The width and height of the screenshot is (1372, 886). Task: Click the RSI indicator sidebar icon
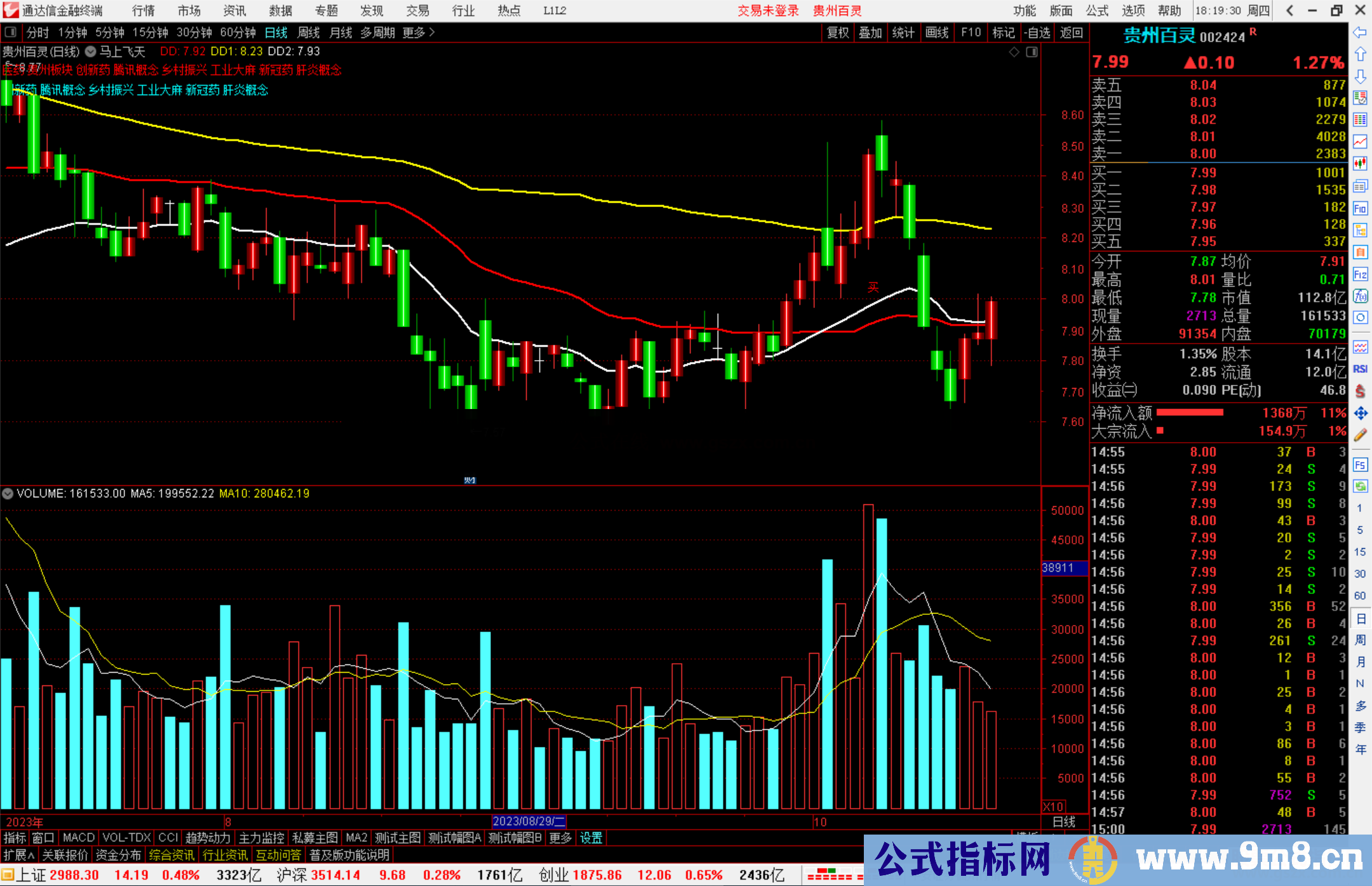[x=1360, y=369]
